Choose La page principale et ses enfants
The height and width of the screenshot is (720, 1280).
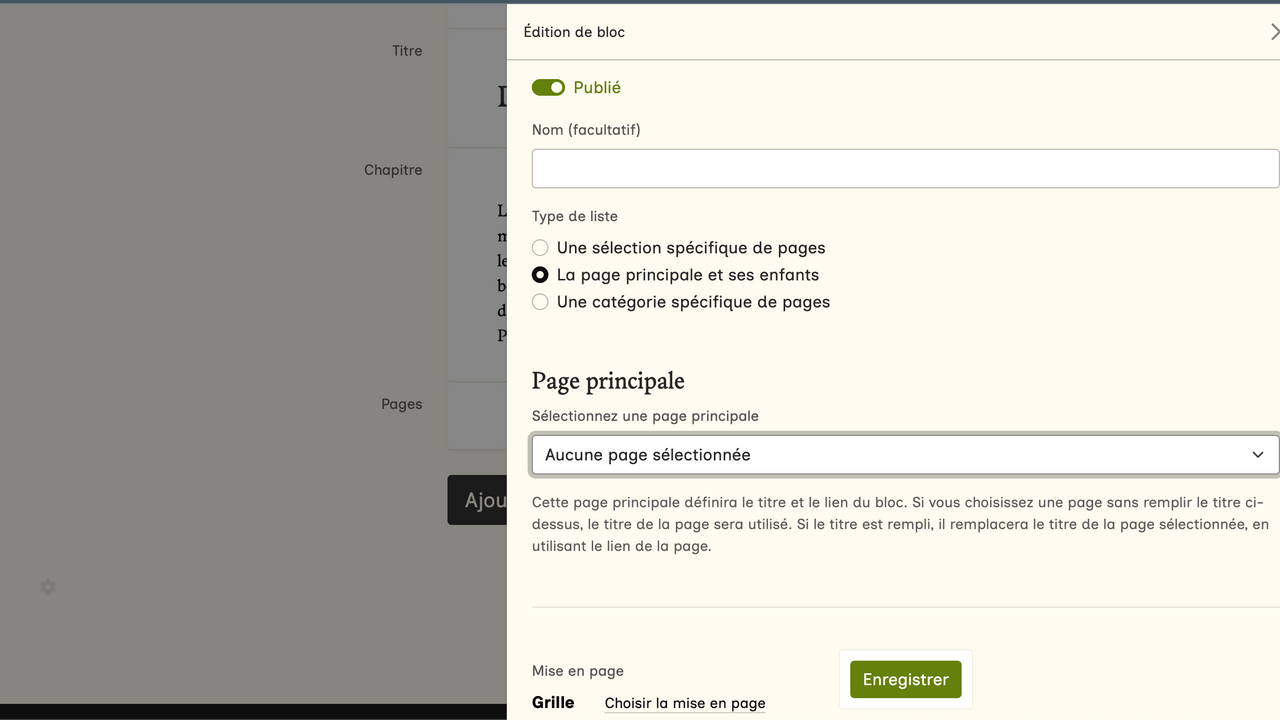coord(540,275)
